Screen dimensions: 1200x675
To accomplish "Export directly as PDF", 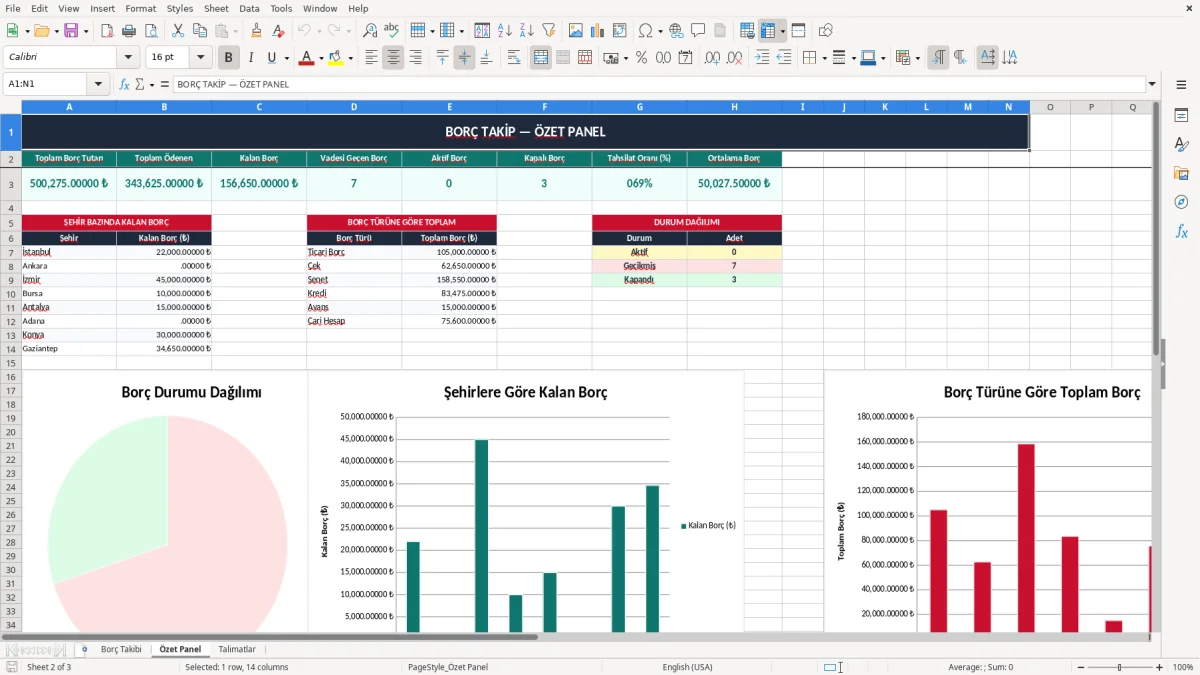I will click(x=106, y=31).
